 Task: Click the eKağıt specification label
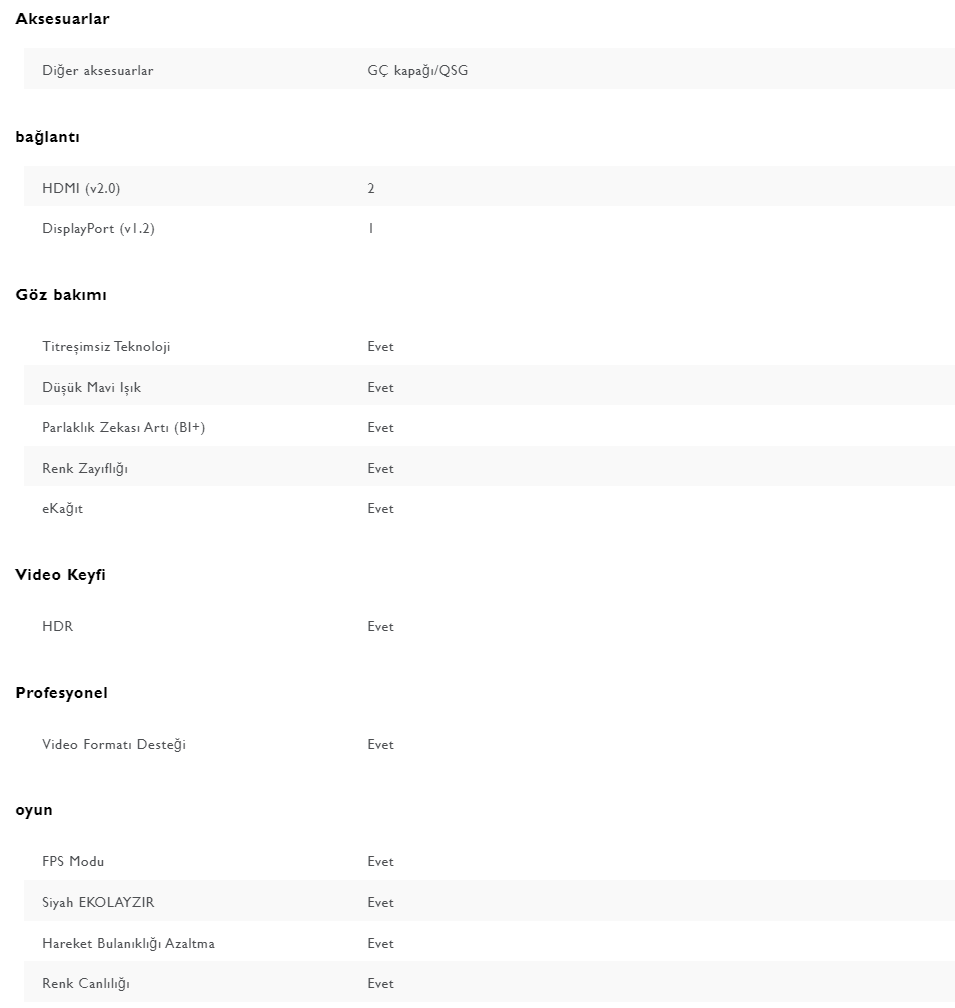coord(62,508)
